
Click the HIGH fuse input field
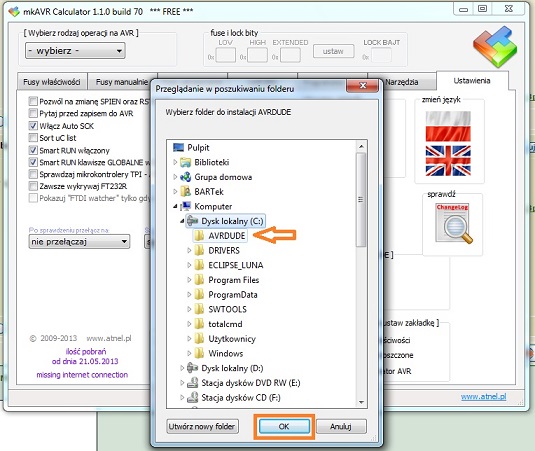tap(258, 55)
